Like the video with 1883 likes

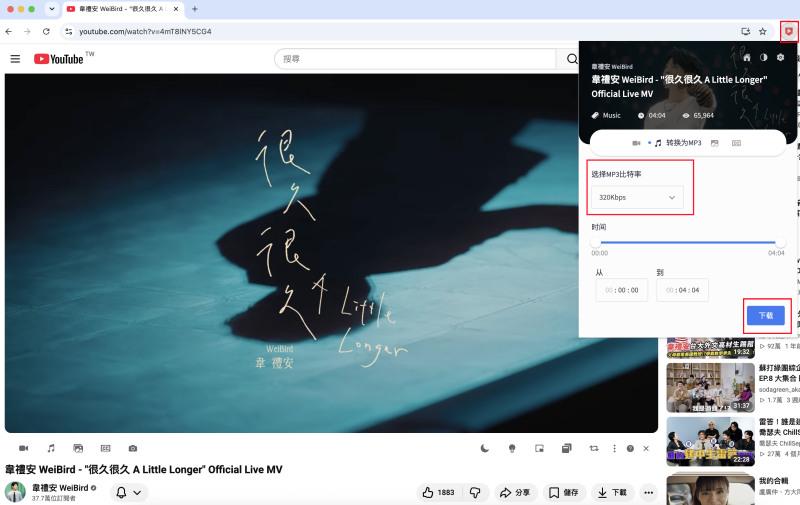439,492
